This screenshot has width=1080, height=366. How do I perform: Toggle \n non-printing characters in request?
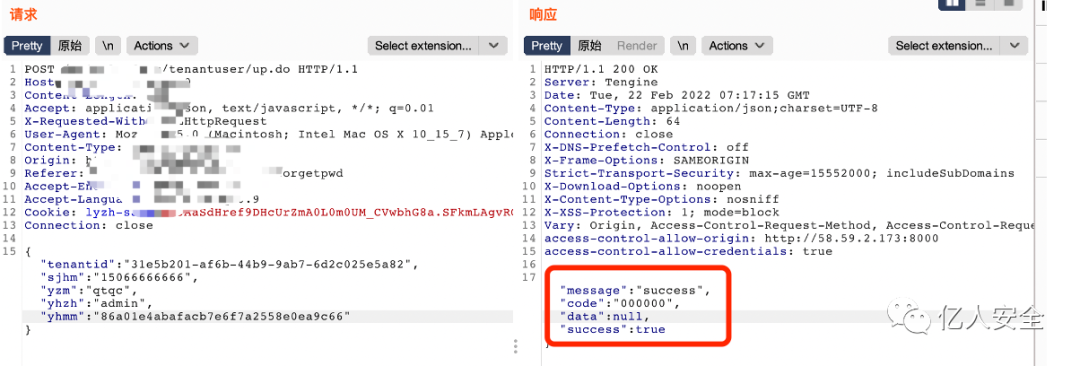tap(107, 45)
